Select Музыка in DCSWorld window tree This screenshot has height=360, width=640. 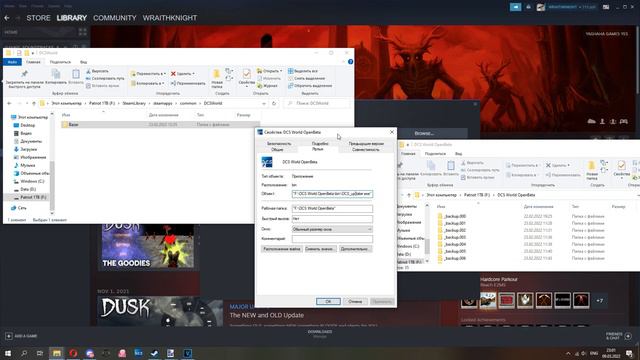click(x=28, y=165)
